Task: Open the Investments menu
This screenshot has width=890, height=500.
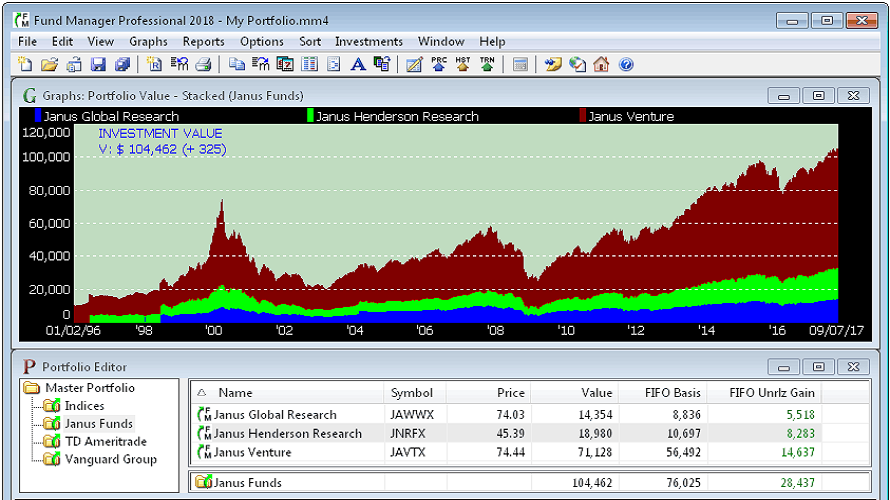Action: (x=368, y=42)
